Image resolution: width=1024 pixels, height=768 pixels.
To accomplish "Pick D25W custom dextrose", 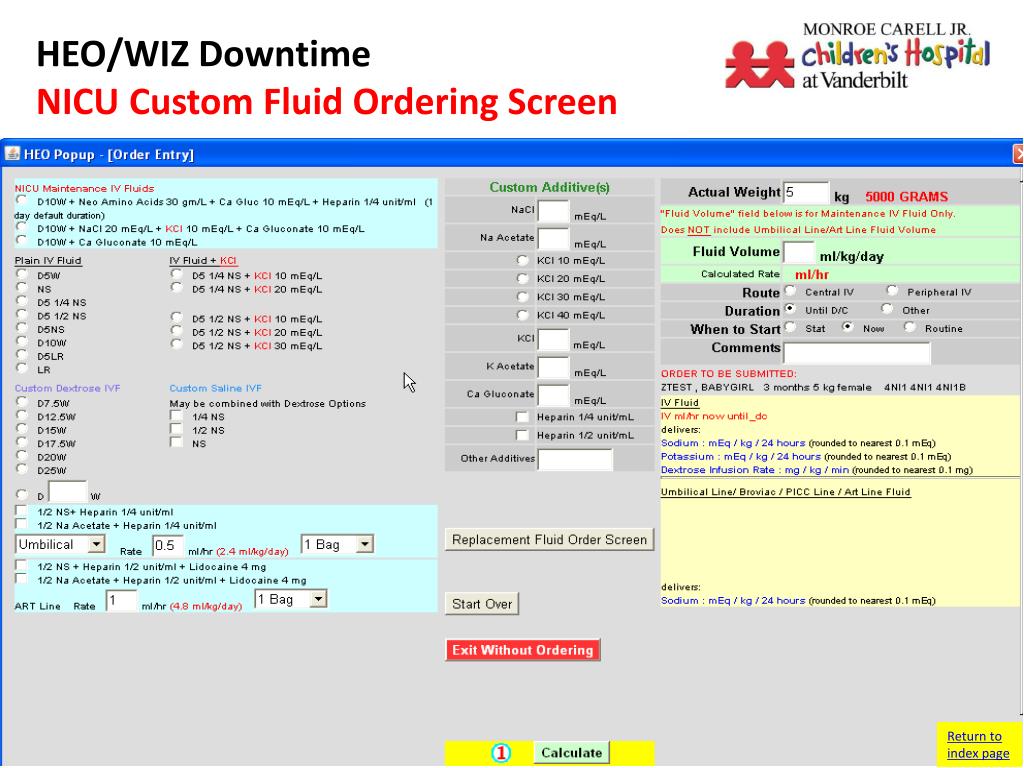I will pyautogui.click(x=22, y=468).
